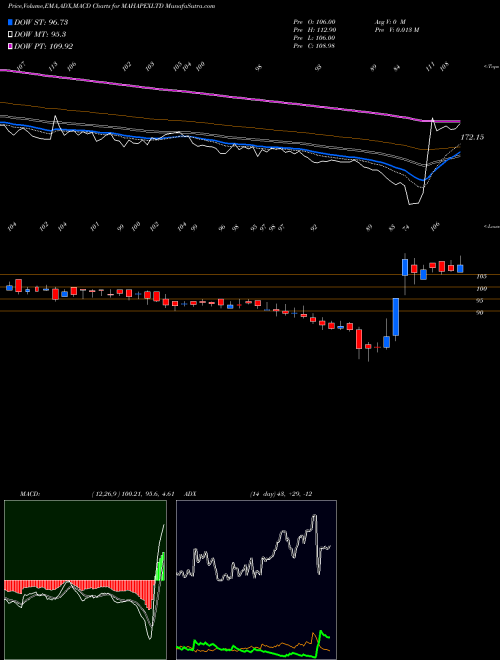Select the 'DOW ST: 96.73' legend text
Viewport: 500px width, 660px height.
click(x=41, y=22)
